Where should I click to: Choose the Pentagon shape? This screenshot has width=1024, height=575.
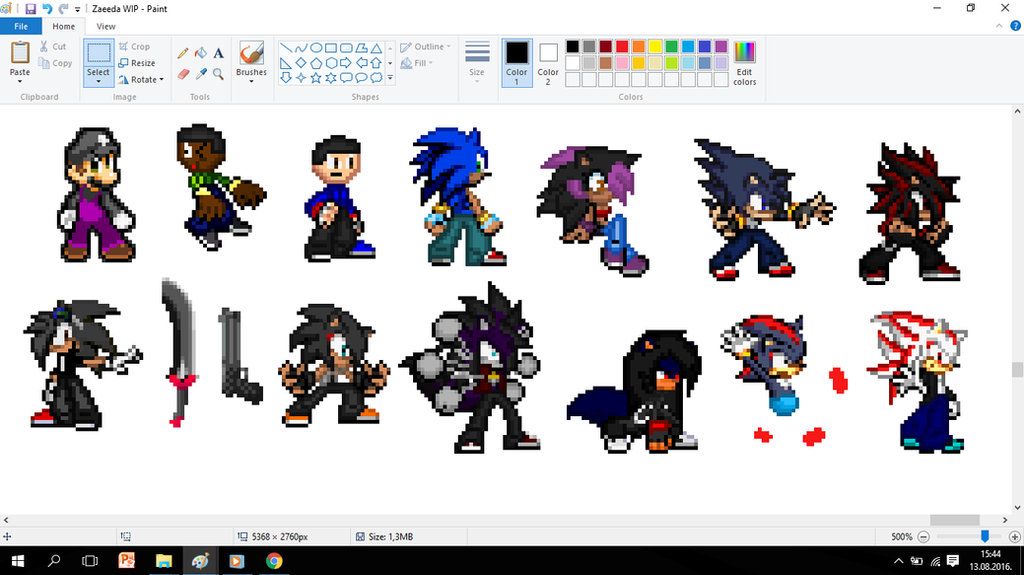click(x=315, y=63)
